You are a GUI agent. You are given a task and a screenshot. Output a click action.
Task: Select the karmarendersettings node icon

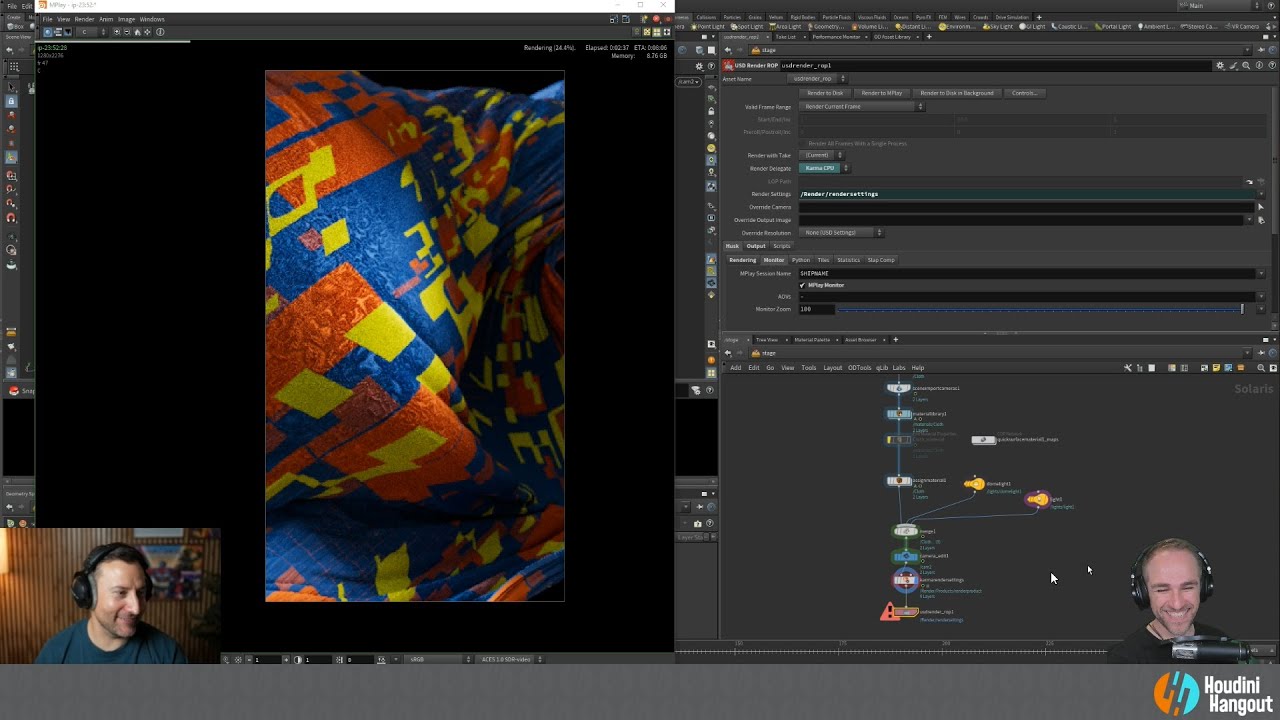(x=904, y=580)
